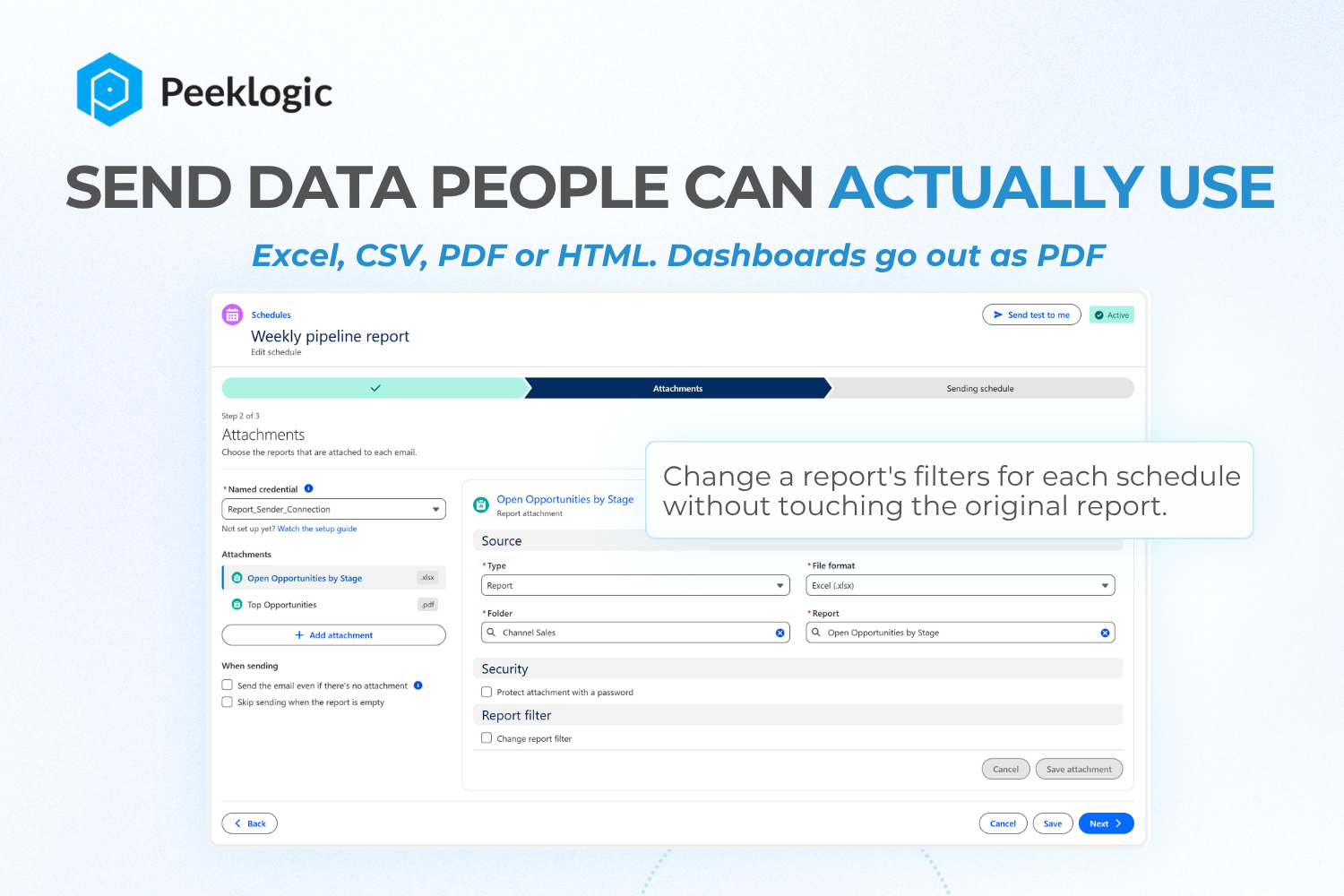The image size is (1344, 896).
Task: Open the File format dropdown
Action: (x=961, y=585)
